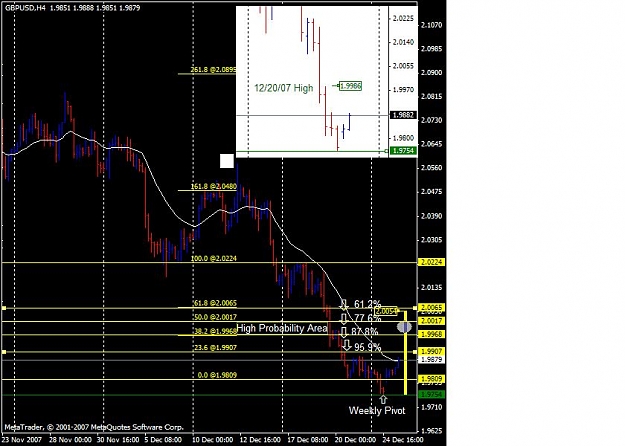This screenshot has width=625, height=446.
Task: Click the 2.0390 price on main axis
Action: click(431, 216)
